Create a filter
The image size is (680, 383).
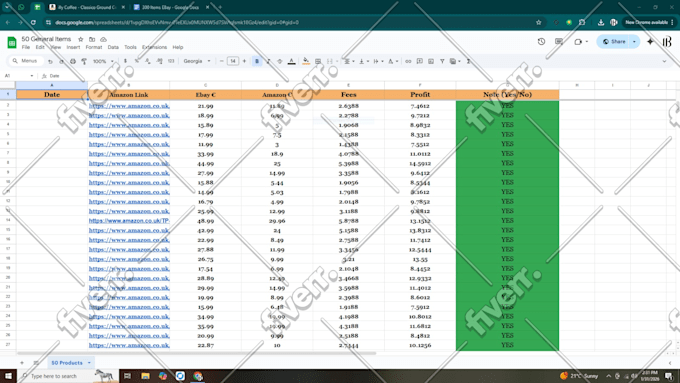tap(442, 61)
